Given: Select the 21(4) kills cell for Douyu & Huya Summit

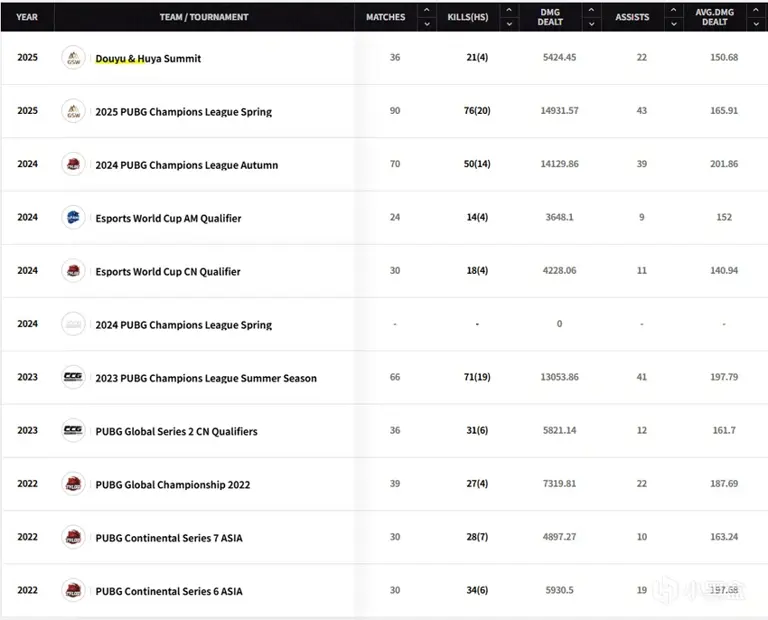Looking at the screenshot, I should [477, 58].
